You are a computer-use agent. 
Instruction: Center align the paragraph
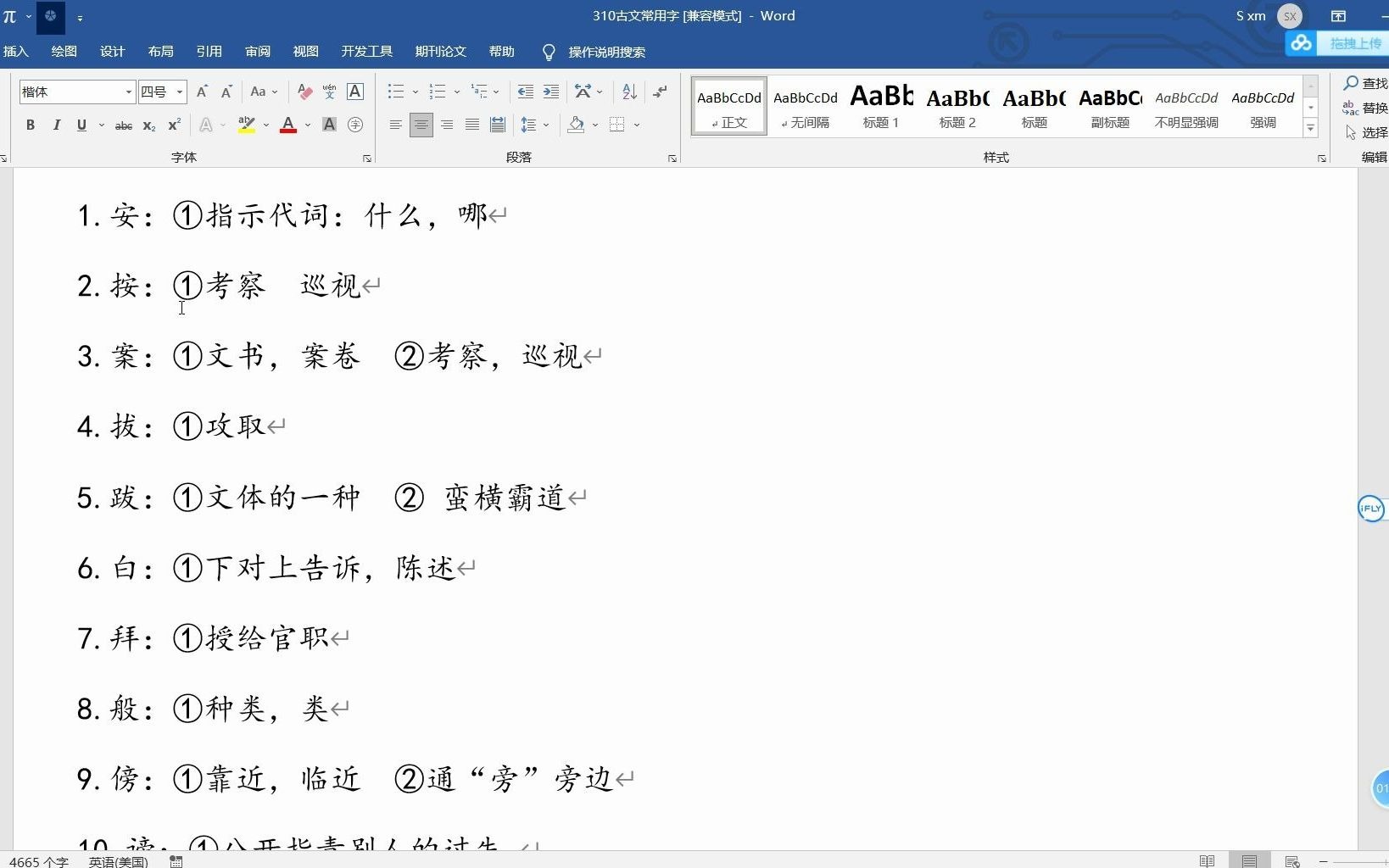pyautogui.click(x=421, y=125)
